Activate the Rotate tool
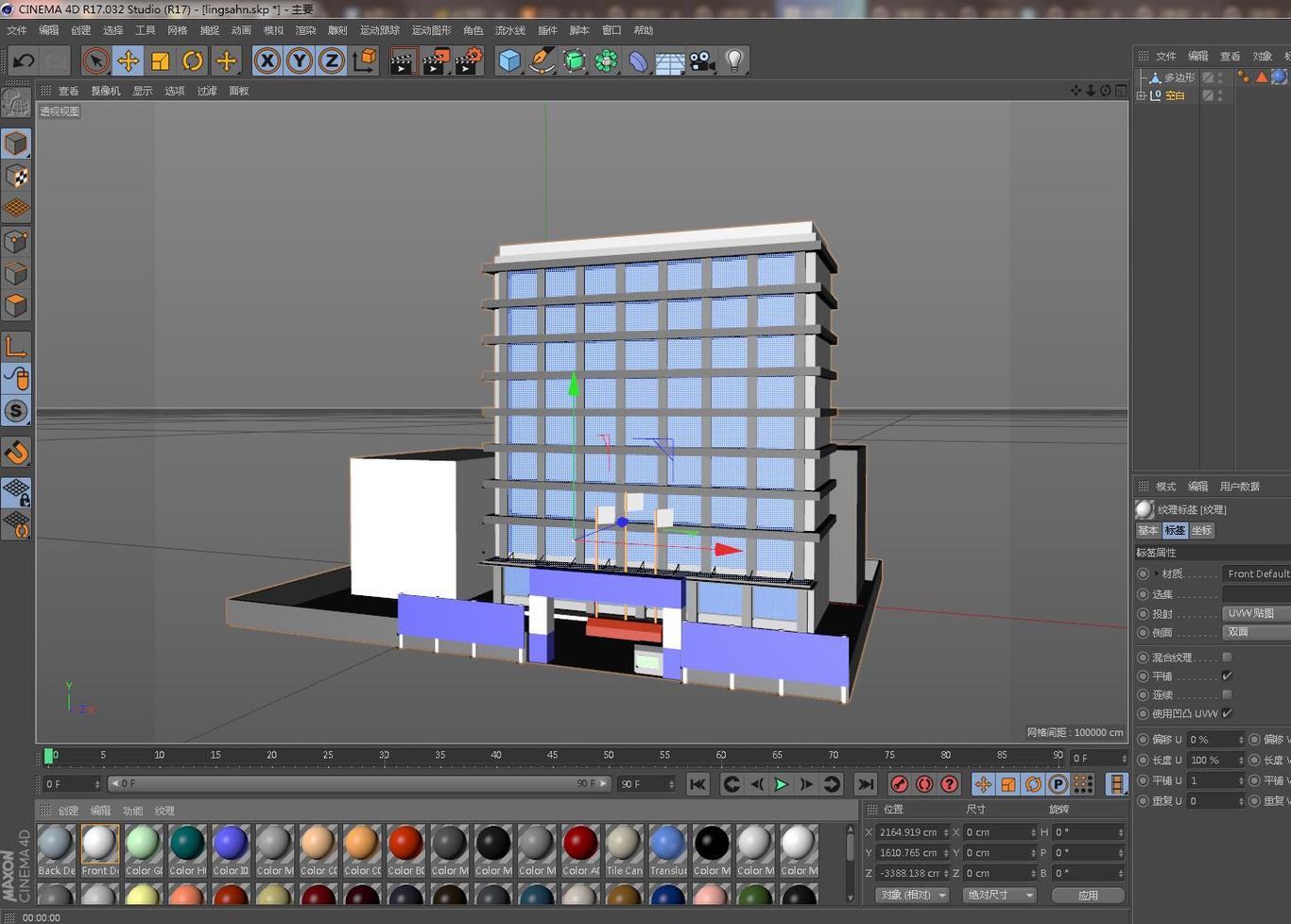1291x924 pixels. 193,61
